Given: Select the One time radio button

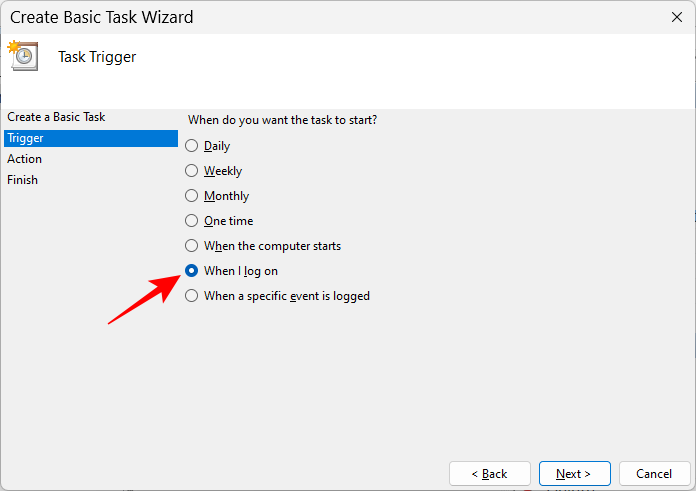Looking at the screenshot, I should pos(192,221).
